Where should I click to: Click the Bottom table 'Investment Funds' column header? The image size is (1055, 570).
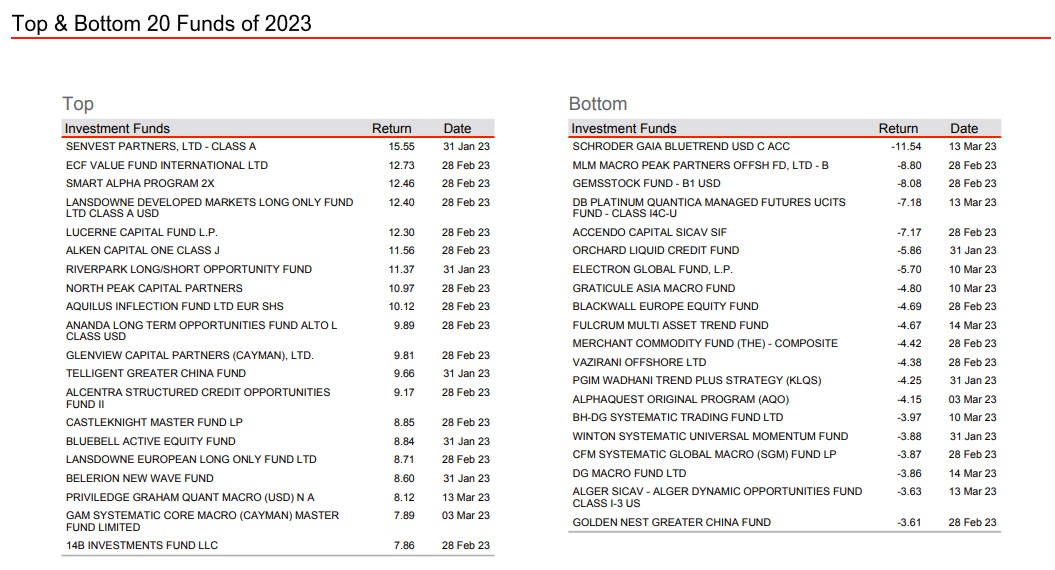pyautogui.click(x=624, y=129)
